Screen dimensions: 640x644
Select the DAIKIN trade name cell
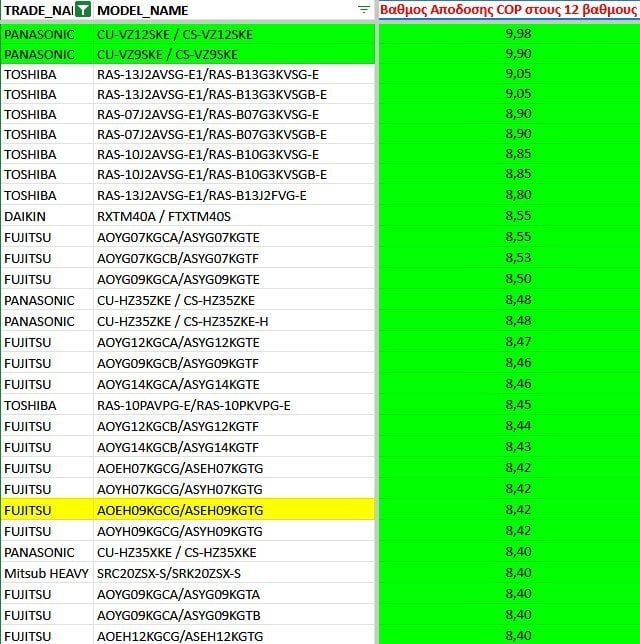(25, 217)
